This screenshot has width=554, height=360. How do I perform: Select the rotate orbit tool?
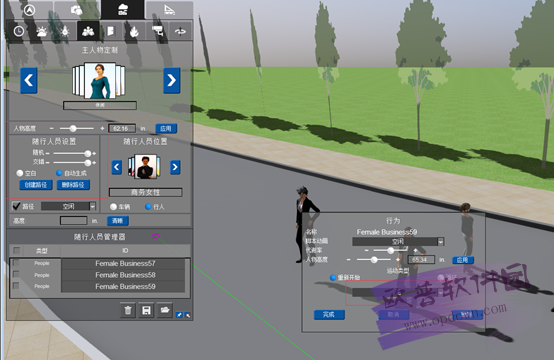180,31
